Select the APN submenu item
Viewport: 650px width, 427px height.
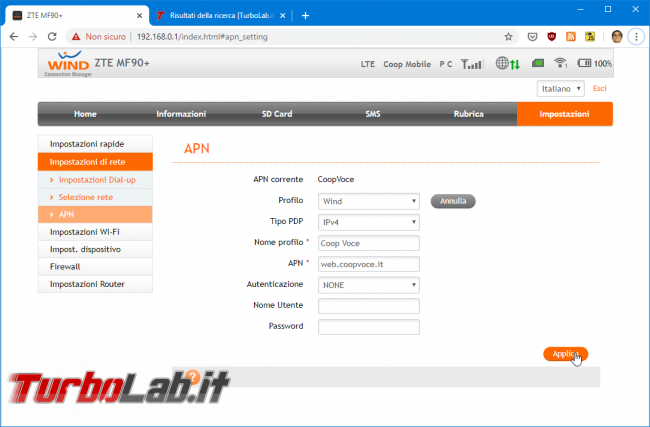point(95,215)
